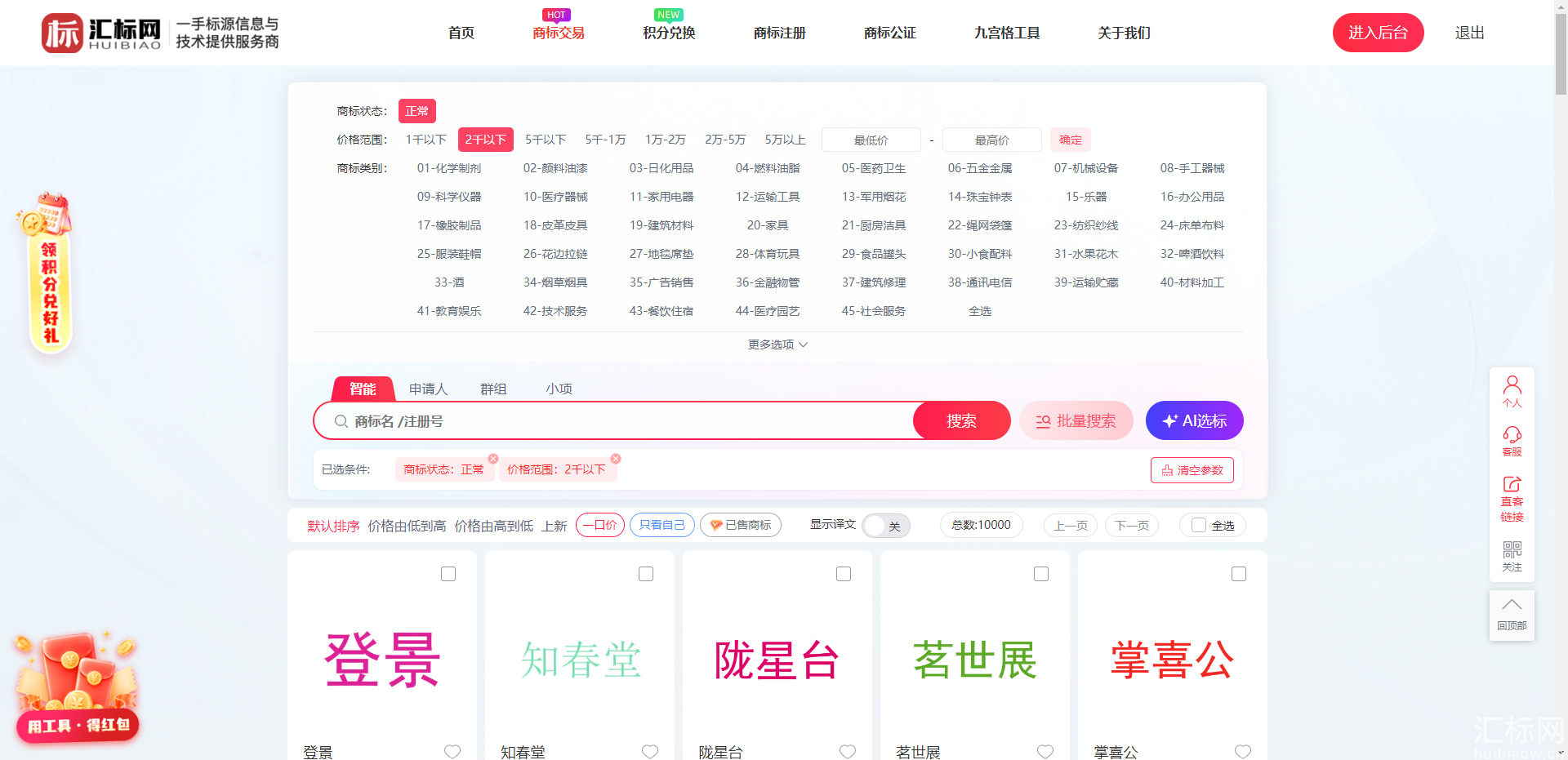1568x760 pixels.
Task: Open the AI选标 button
Action: pos(1195,421)
